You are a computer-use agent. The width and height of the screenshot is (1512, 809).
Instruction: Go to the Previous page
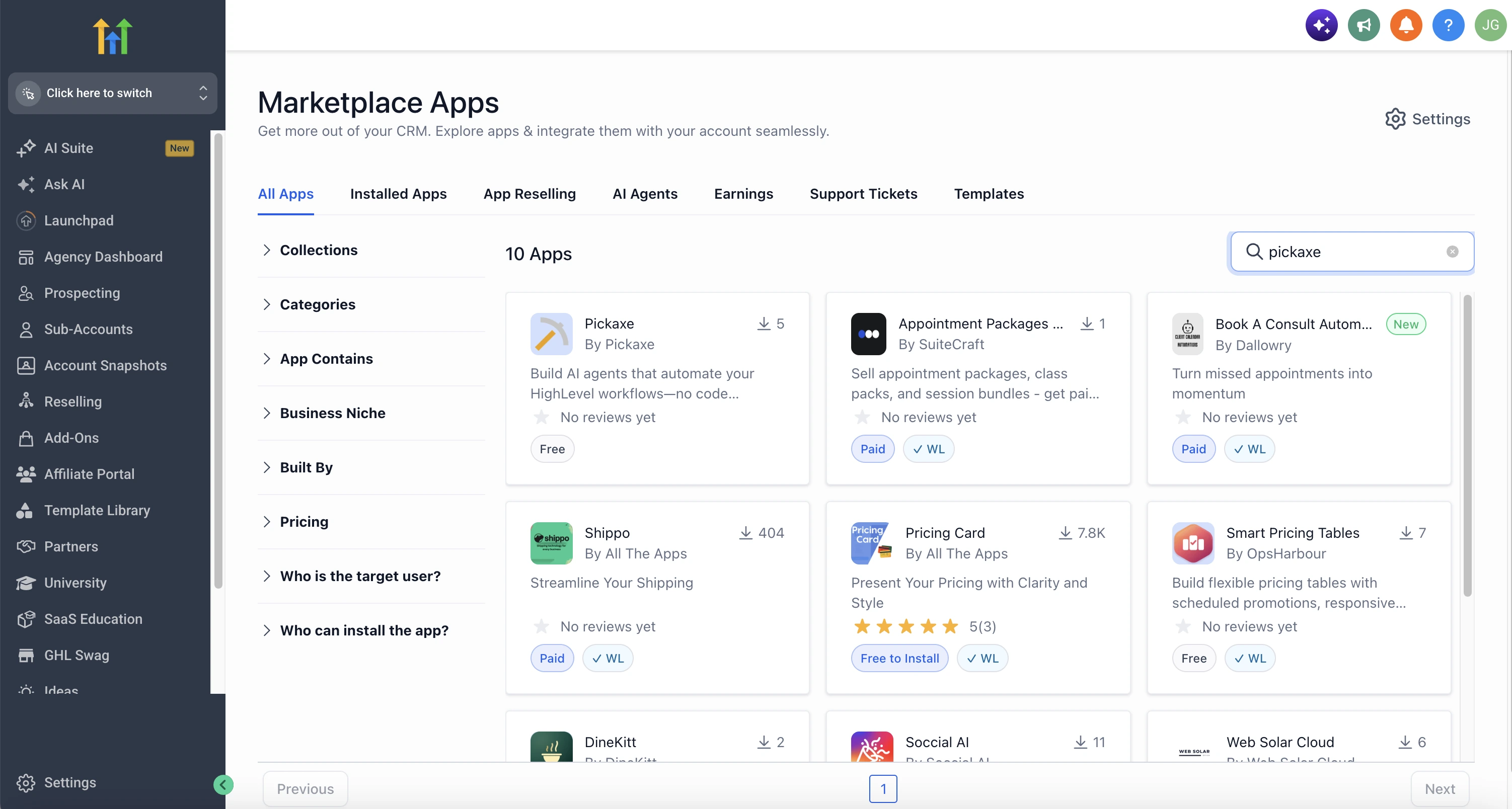pos(305,789)
